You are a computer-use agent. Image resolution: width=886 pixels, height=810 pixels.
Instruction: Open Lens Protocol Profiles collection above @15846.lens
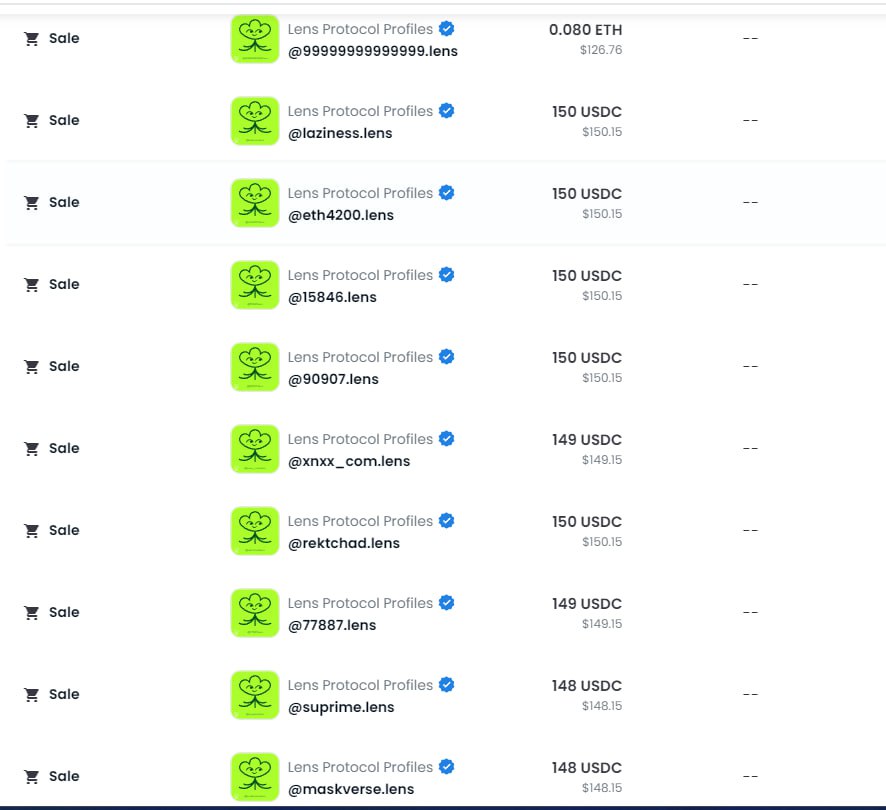pos(361,275)
